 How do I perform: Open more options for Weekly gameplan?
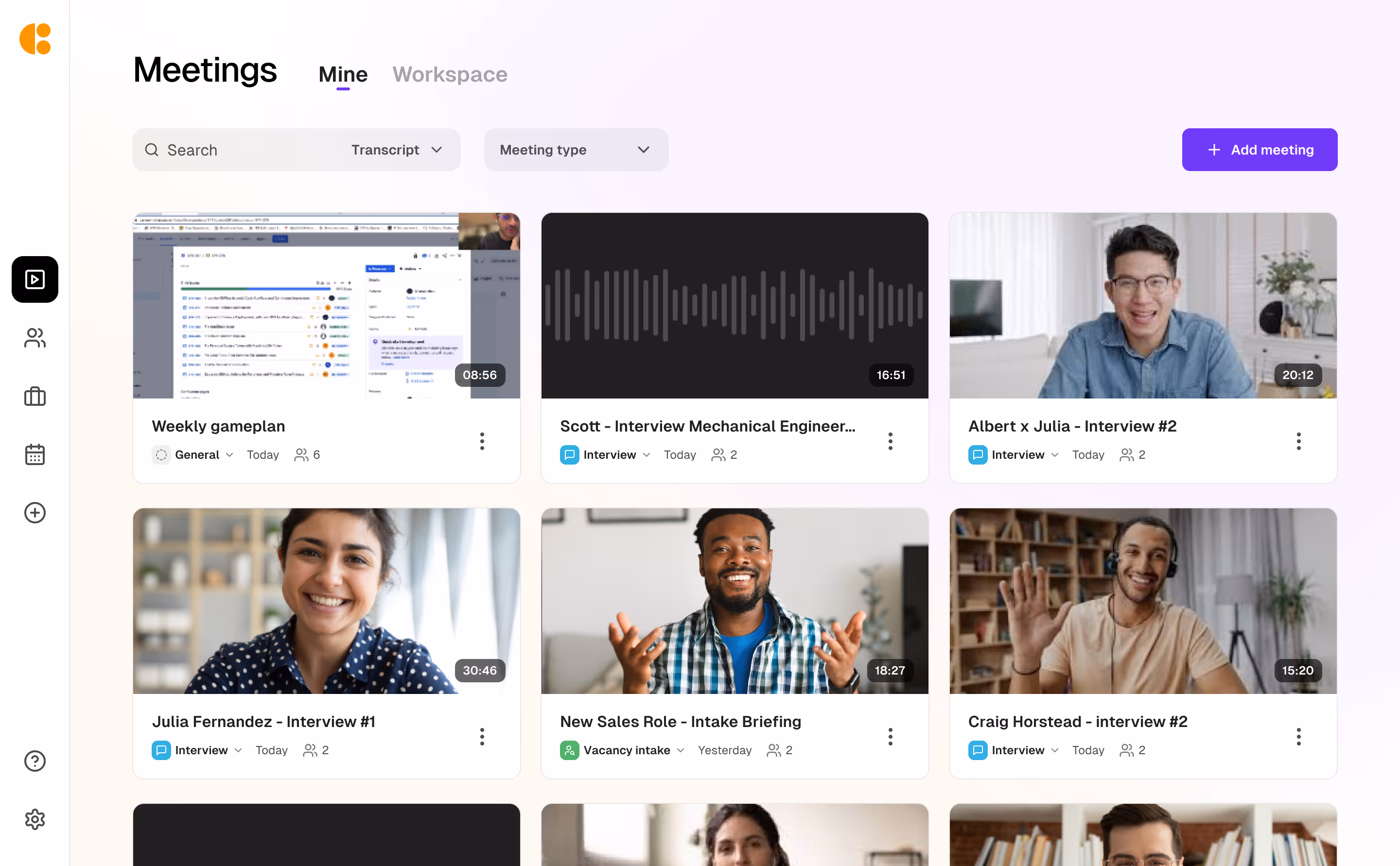point(482,441)
